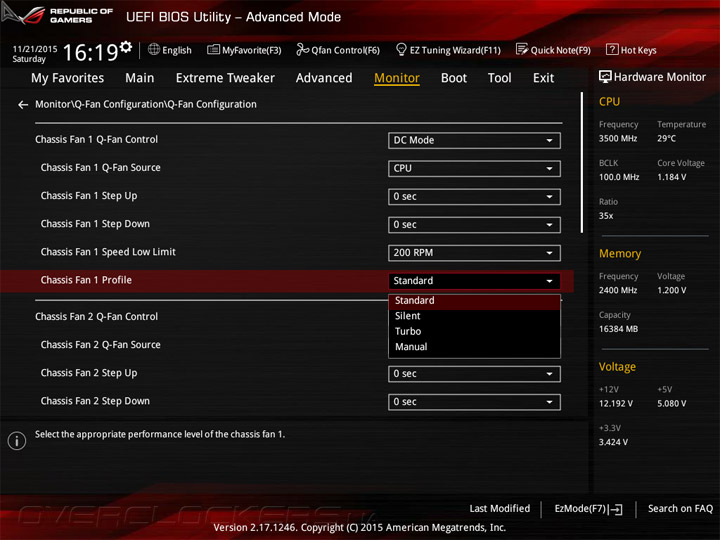Select the Monitor tab
The width and height of the screenshot is (720, 540).
pyautogui.click(x=397, y=78)
